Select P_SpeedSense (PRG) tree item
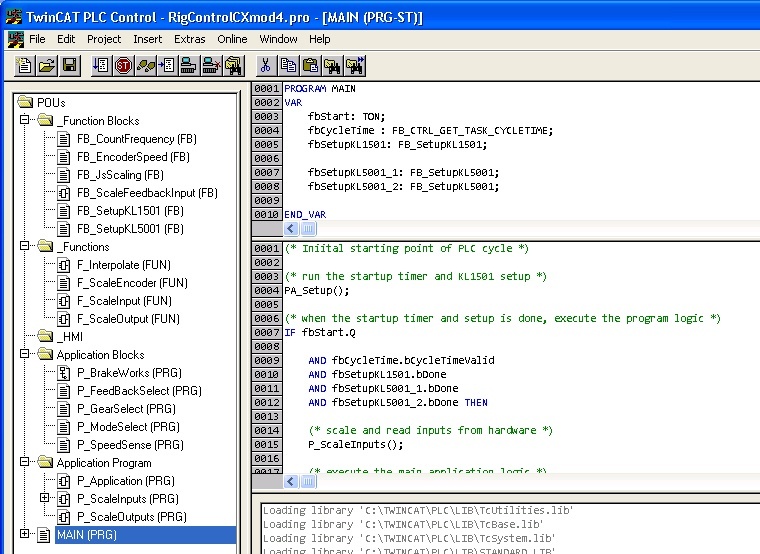Image resolution: width=760 pixels, height=554 pixels. 130,445
